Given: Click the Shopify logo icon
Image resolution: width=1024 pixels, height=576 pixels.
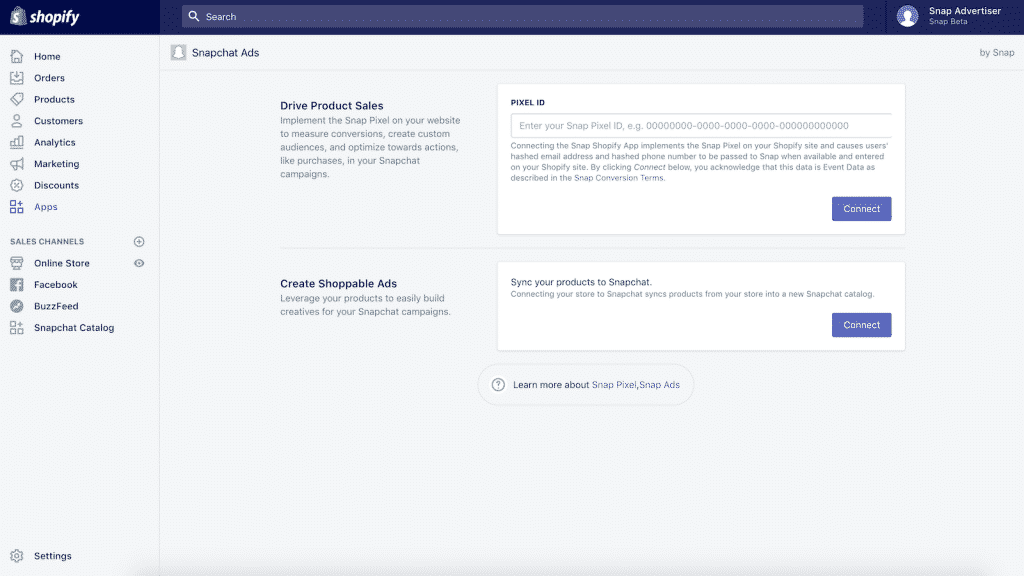Looking at the screenshot, I should pyautogui.click(x=17, y=17).
